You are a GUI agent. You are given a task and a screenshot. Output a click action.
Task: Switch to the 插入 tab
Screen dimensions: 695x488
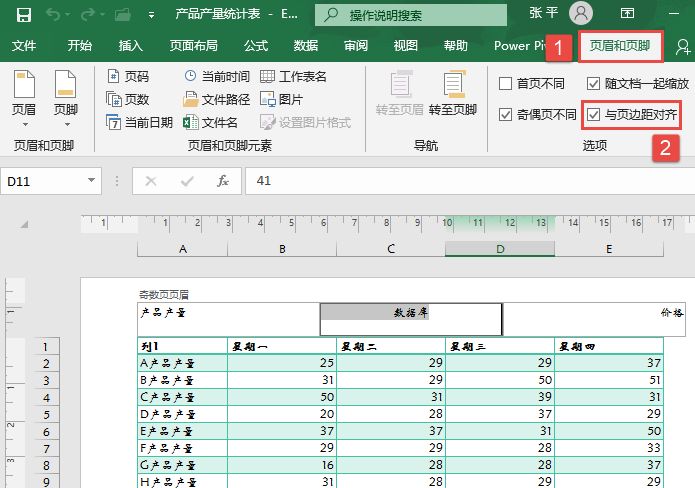(x=130, y=46)
